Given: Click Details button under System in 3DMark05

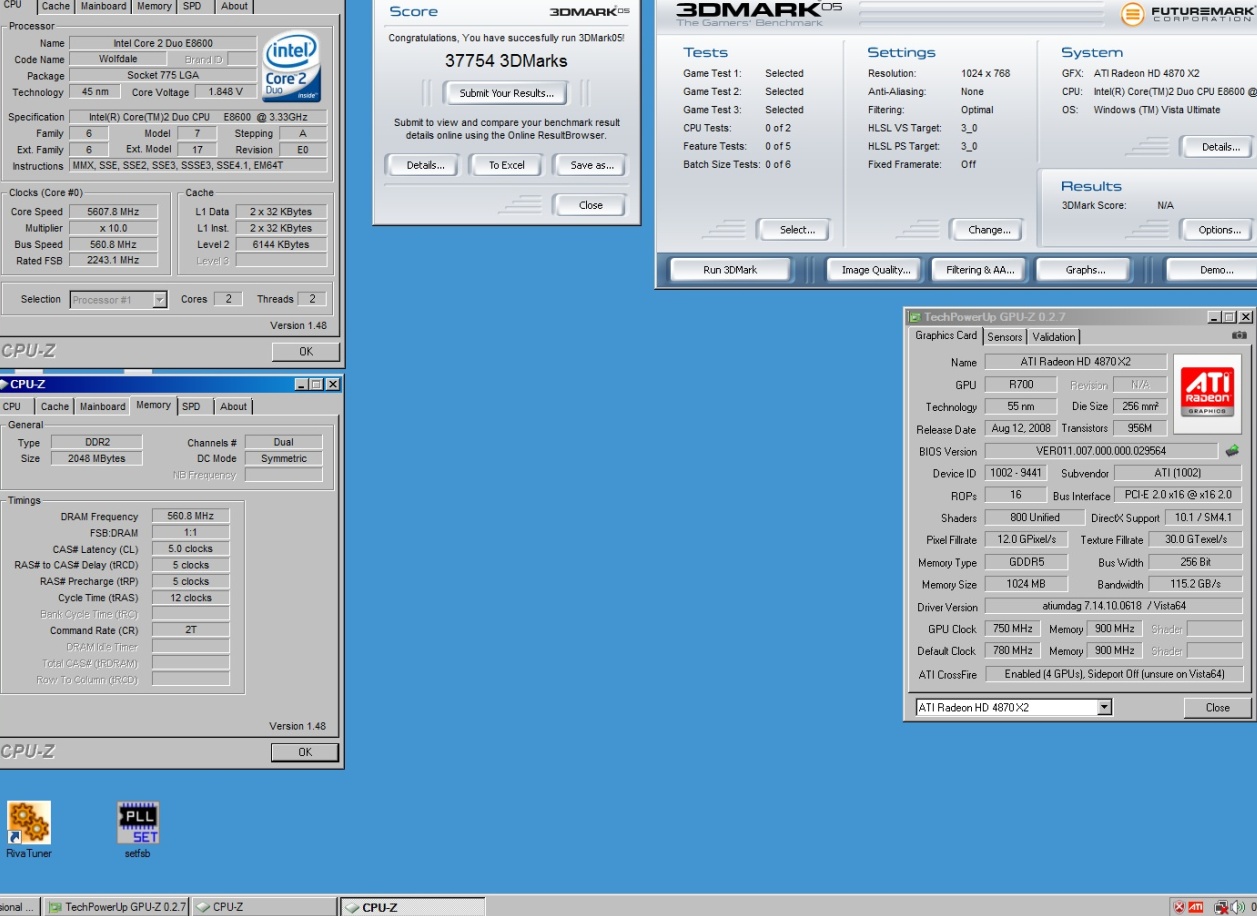Looking at the screenshot, I should 1219,147.
